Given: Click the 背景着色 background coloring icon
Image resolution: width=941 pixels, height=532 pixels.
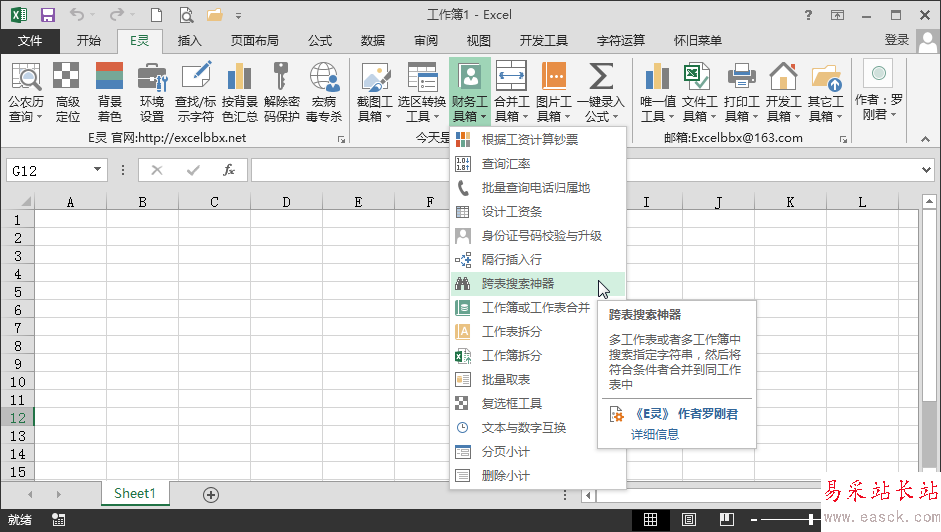Looking at the screenshot, I should pos(109,92).
